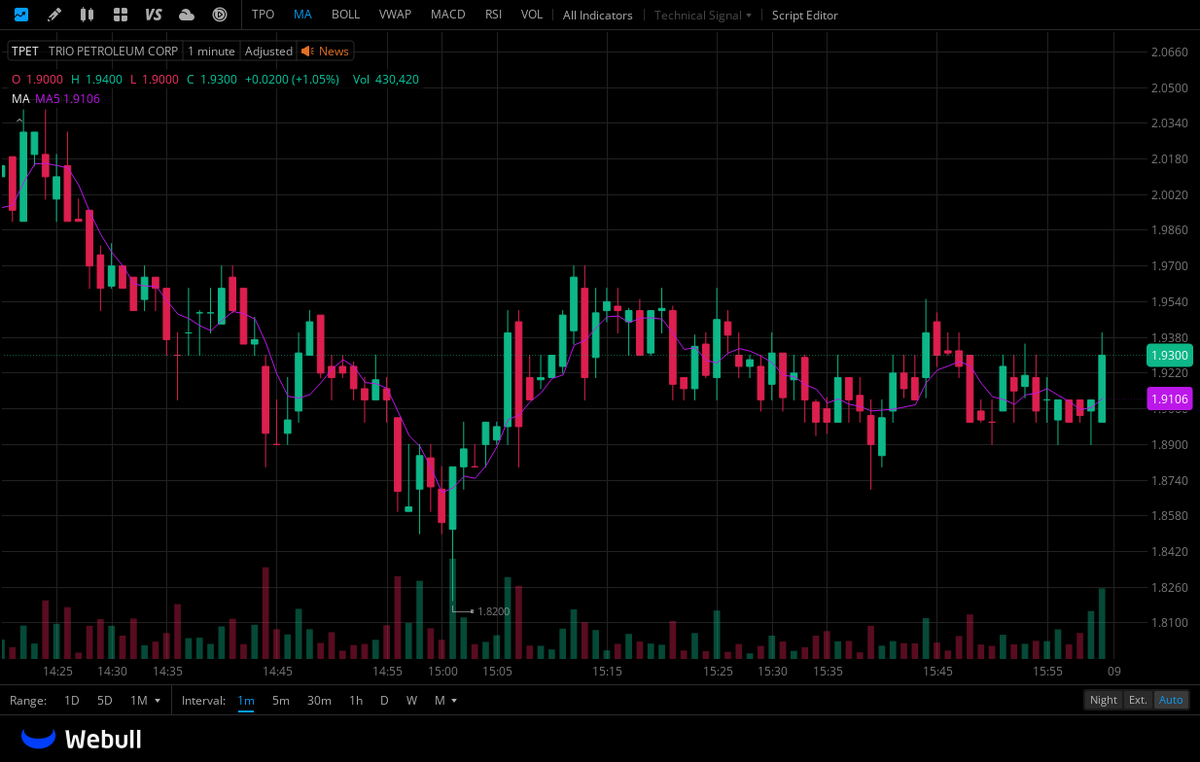Expand the 1M range dropdown
The height and width of the screenshot is (762, 1200).
click(145, 700)
